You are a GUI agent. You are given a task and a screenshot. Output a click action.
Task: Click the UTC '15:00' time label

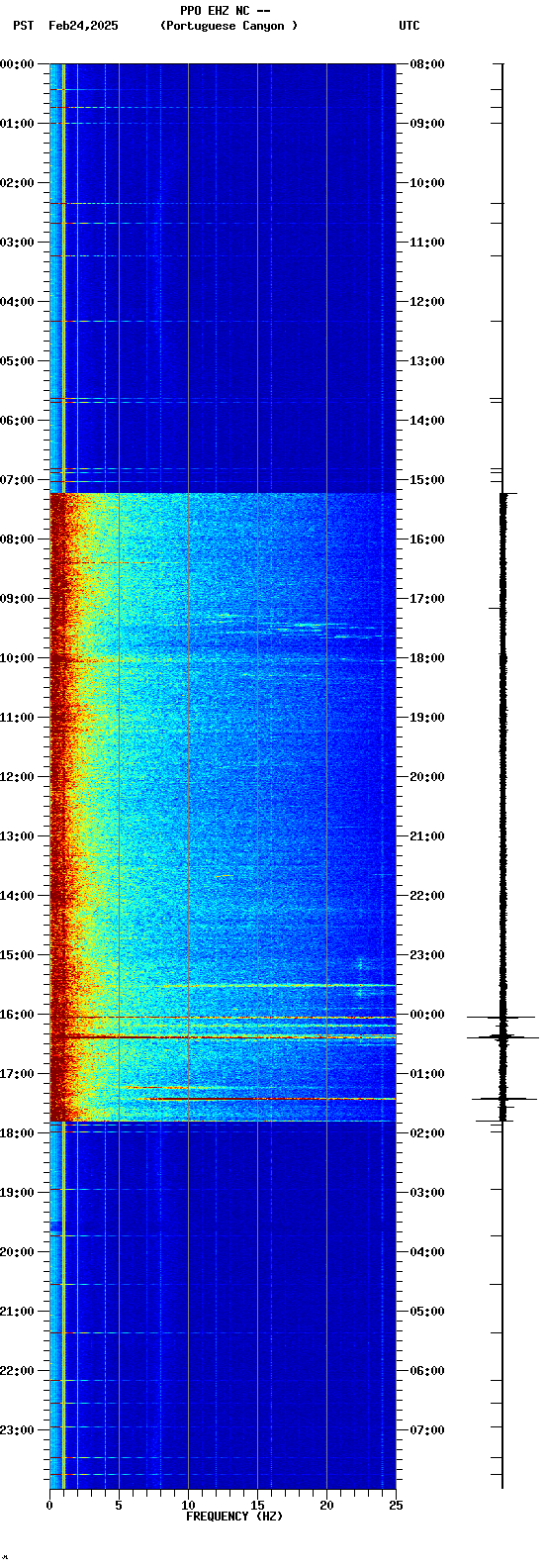[427, 480]
